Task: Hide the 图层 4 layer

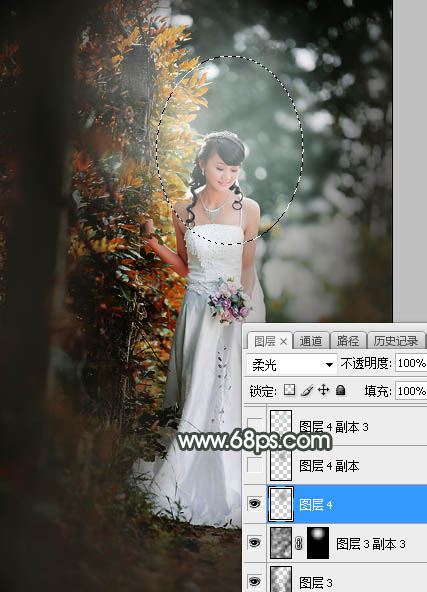Action: click(254, 504)
